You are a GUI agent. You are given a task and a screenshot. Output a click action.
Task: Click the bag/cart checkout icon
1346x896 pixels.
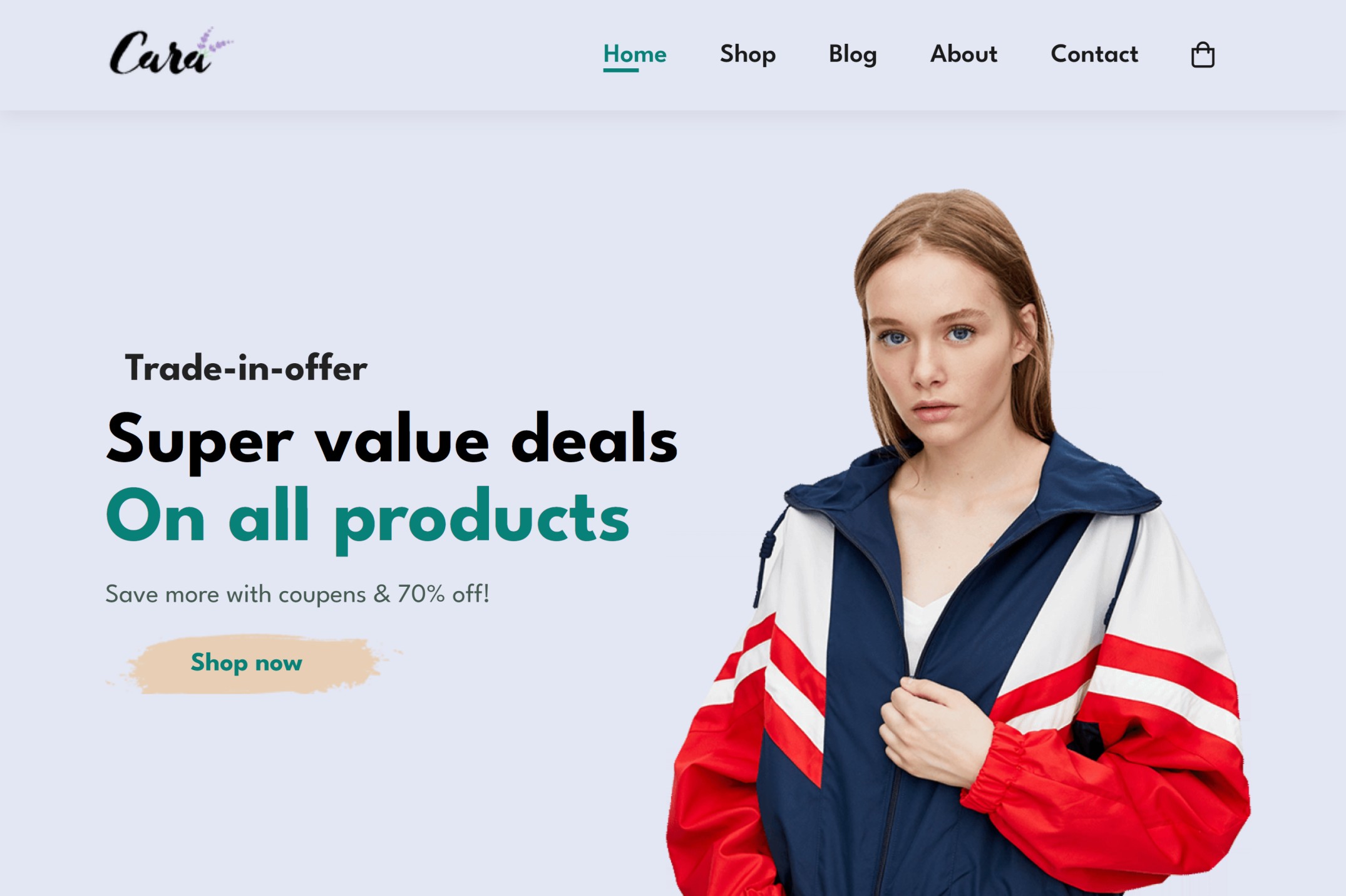click(1202, 54)
